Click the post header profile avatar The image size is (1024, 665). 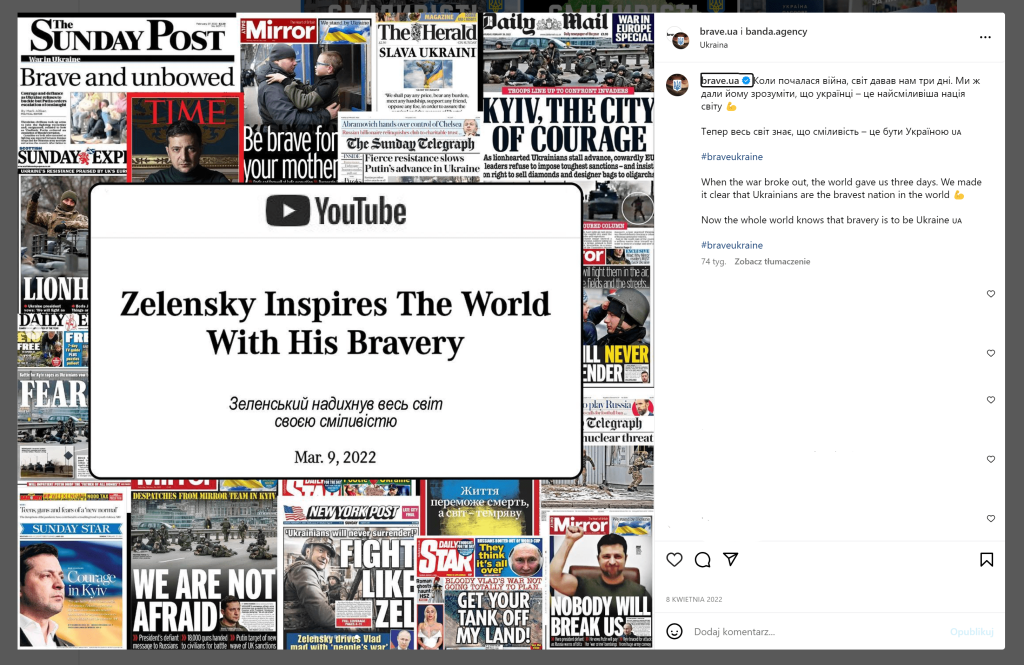pos(680,39)
